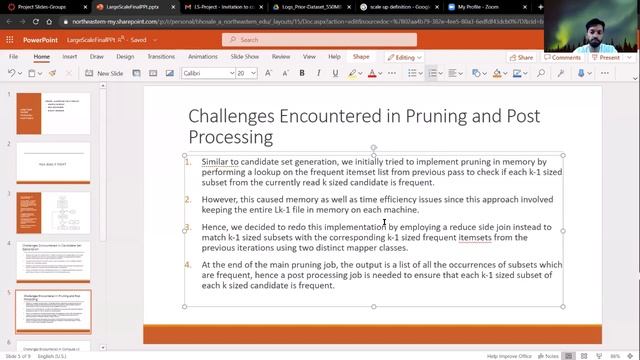
Task: Toggle underline formatting
Action: point(335,73)
